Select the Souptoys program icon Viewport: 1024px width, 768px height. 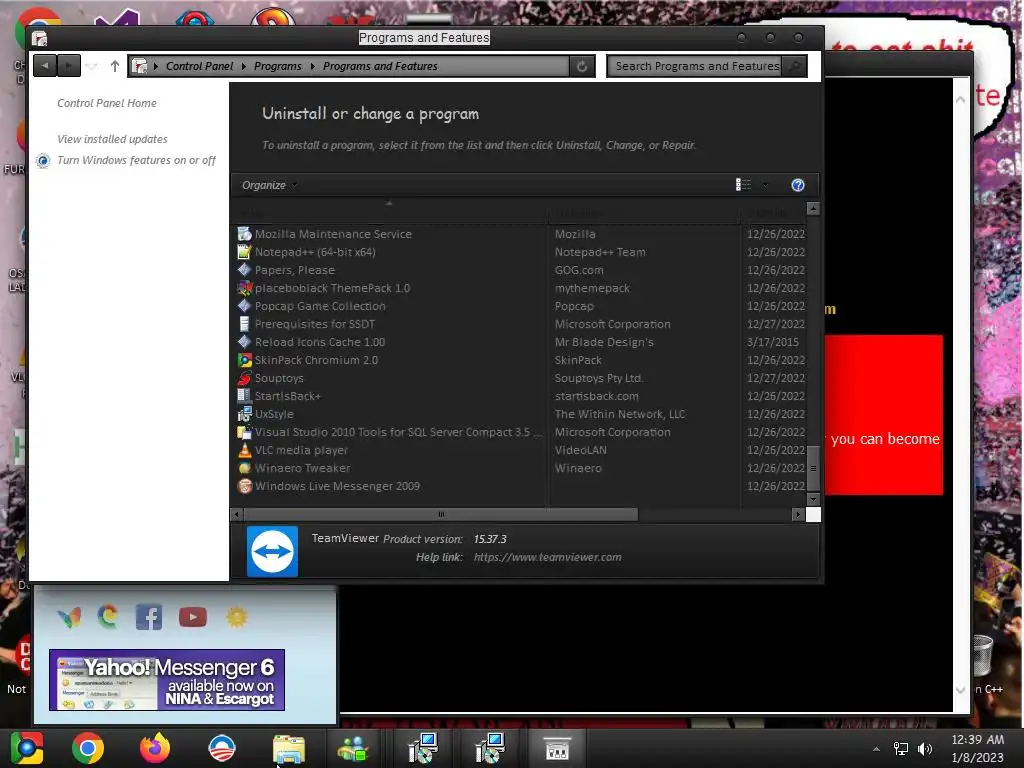pos(244,378)
